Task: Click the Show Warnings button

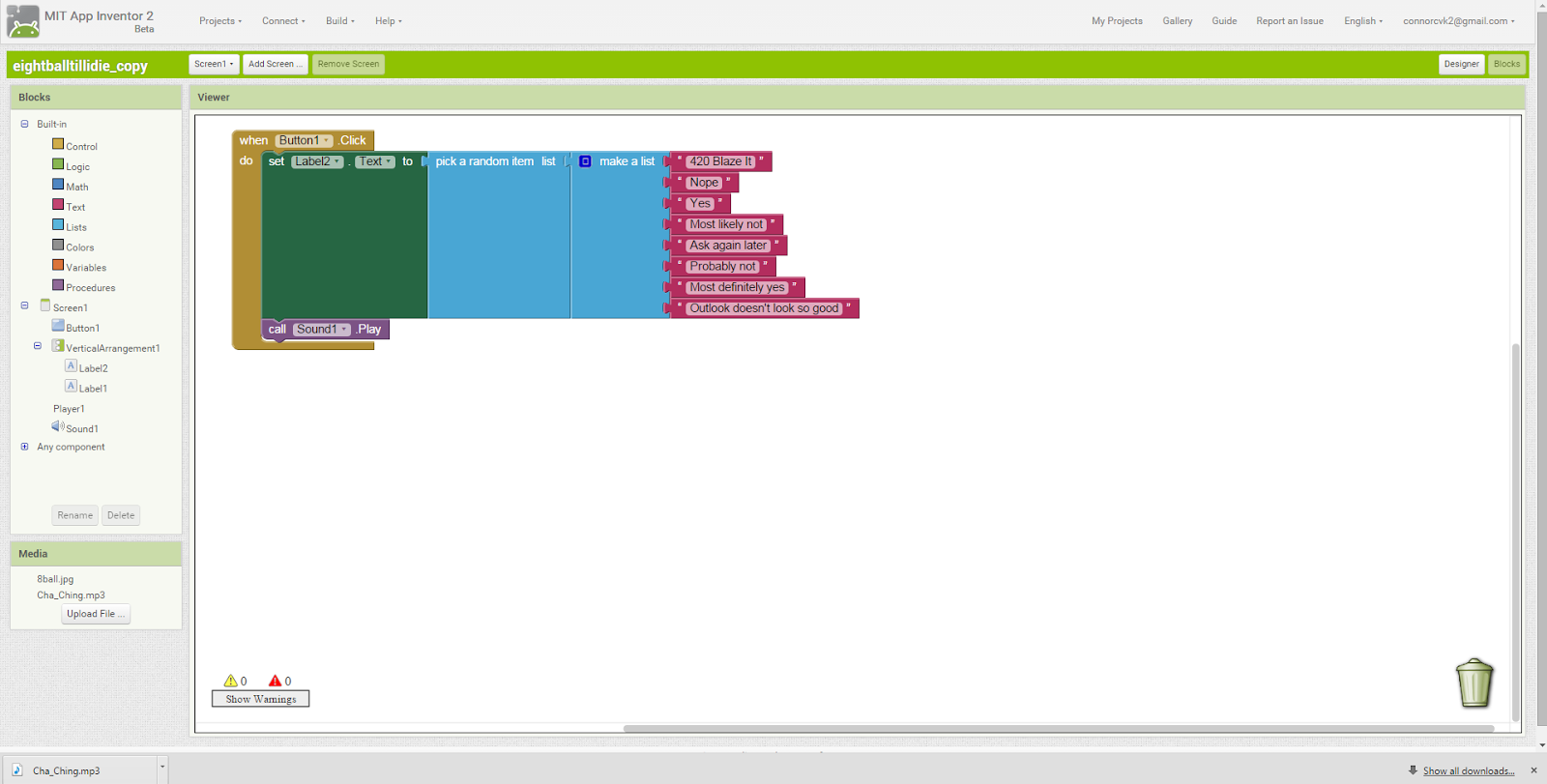Action: 261,699
